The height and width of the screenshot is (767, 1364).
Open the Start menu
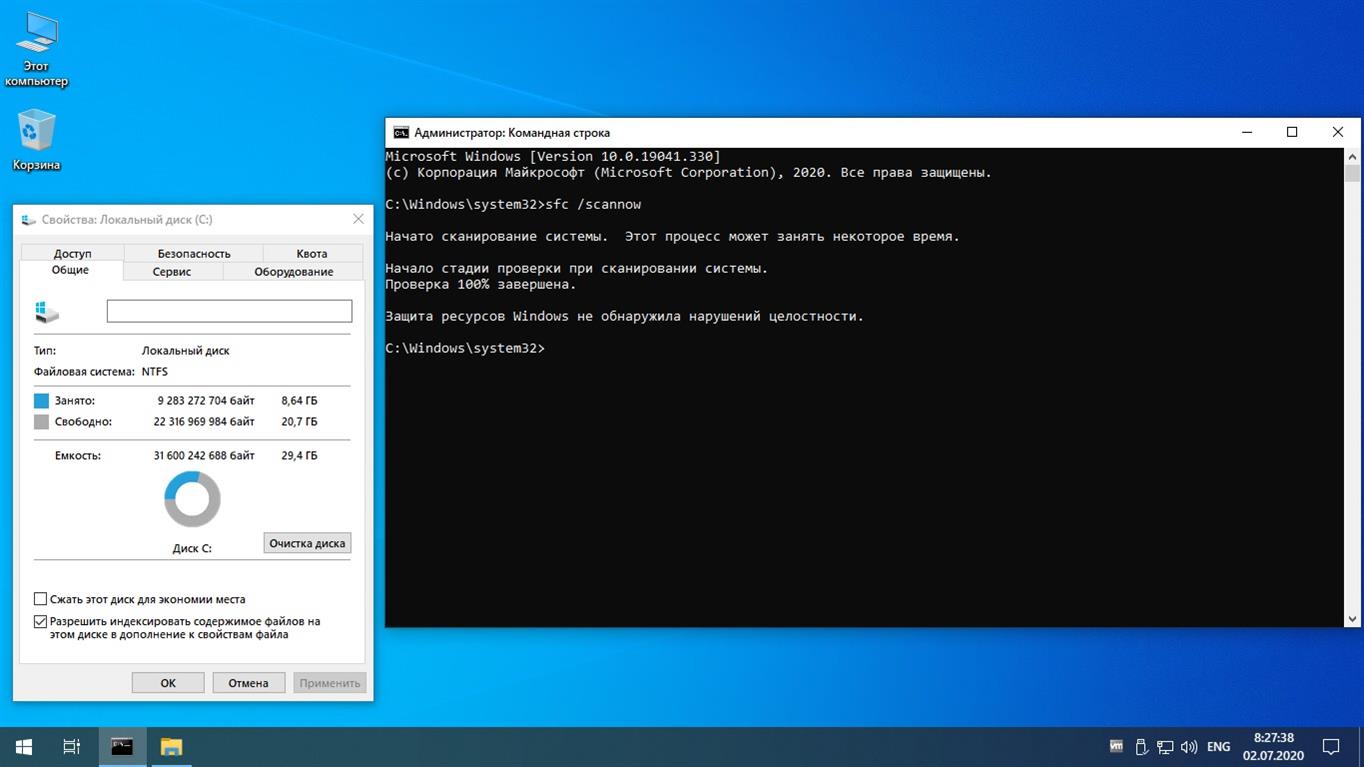22,746
